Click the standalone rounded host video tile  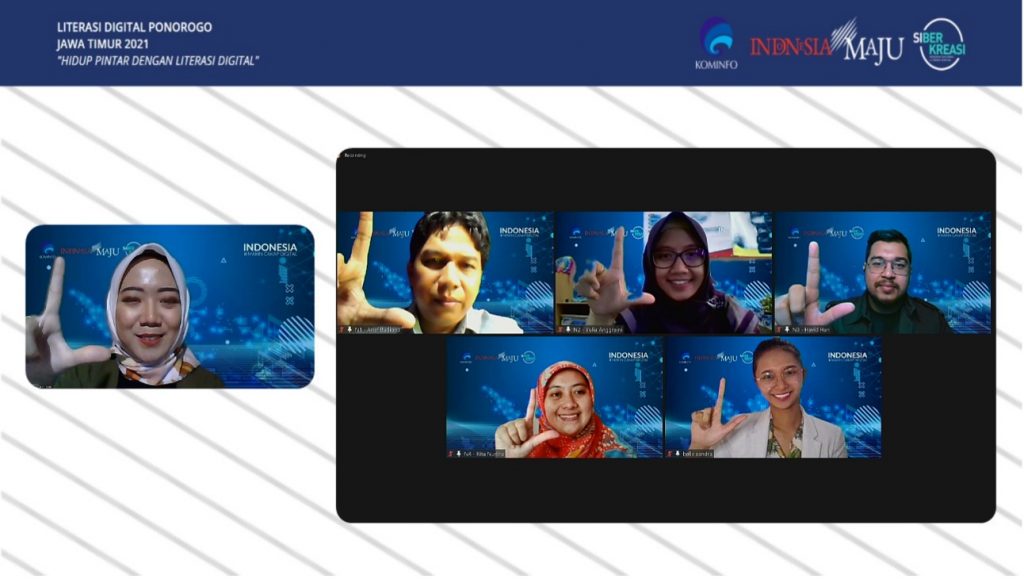170,306
